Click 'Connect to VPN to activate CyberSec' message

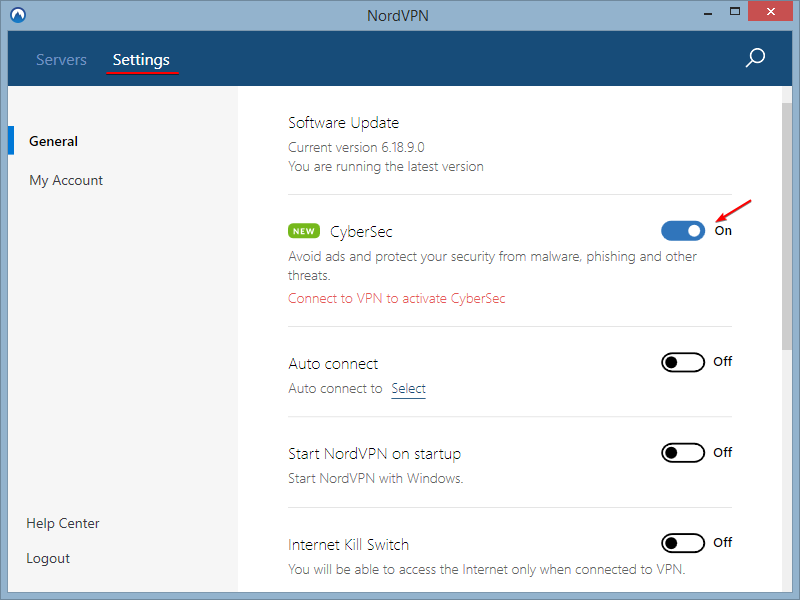tap(396, 298)
